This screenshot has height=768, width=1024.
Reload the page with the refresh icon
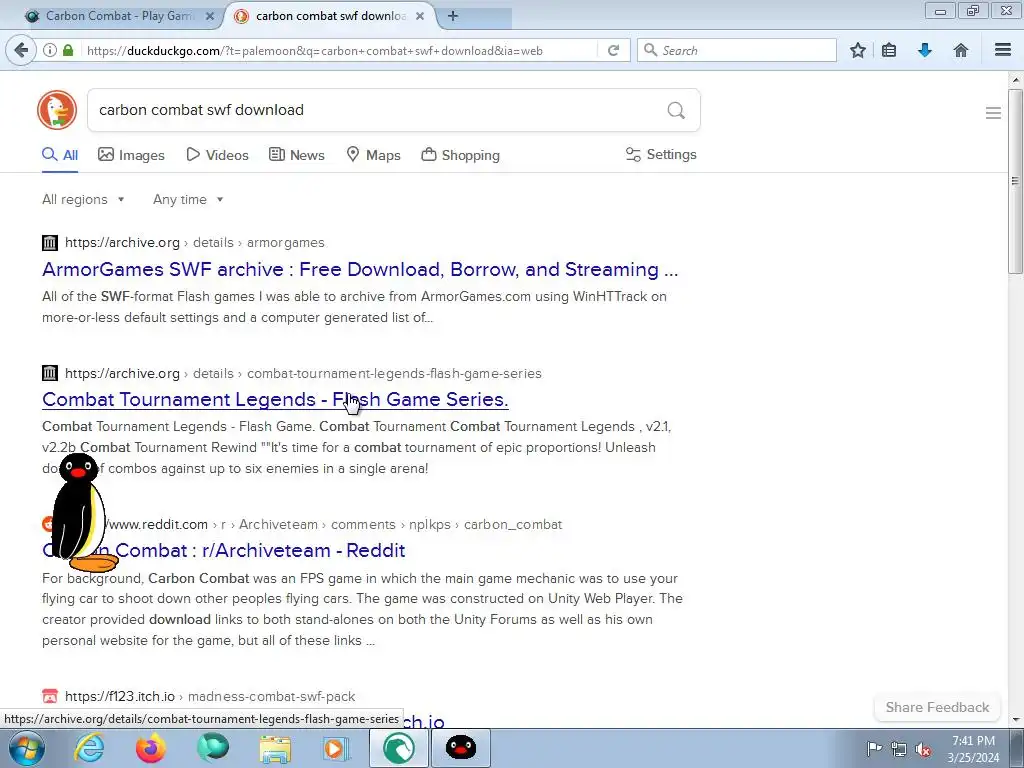coord(613,50)
